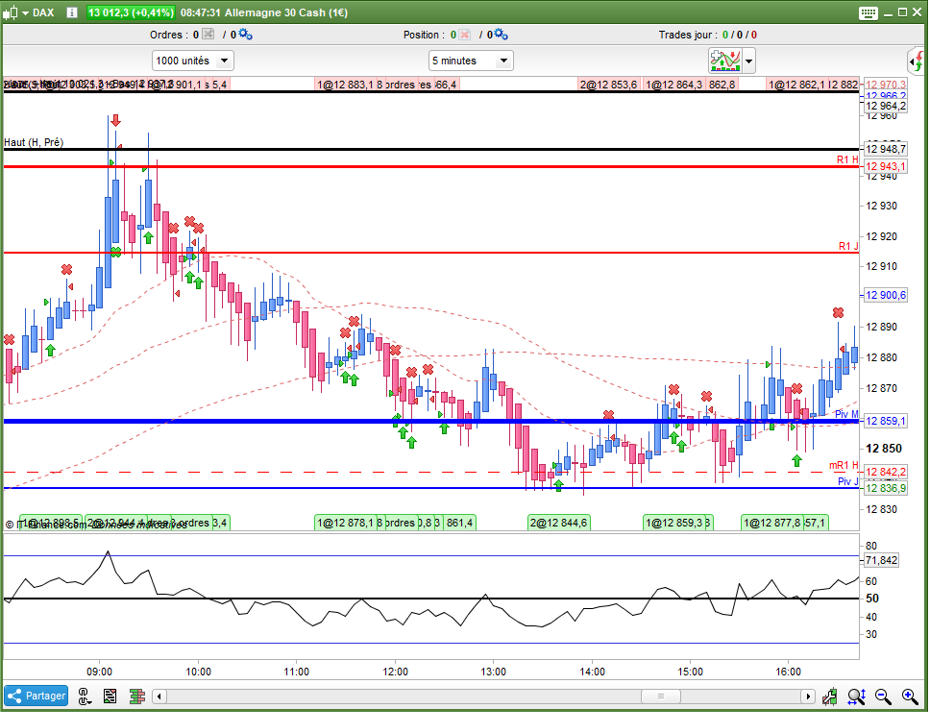Show the keyboard shortcuts icon in title bar
The height and width of the screenshot is (712, 930).
pyautogui.click(x=868, y=13)
